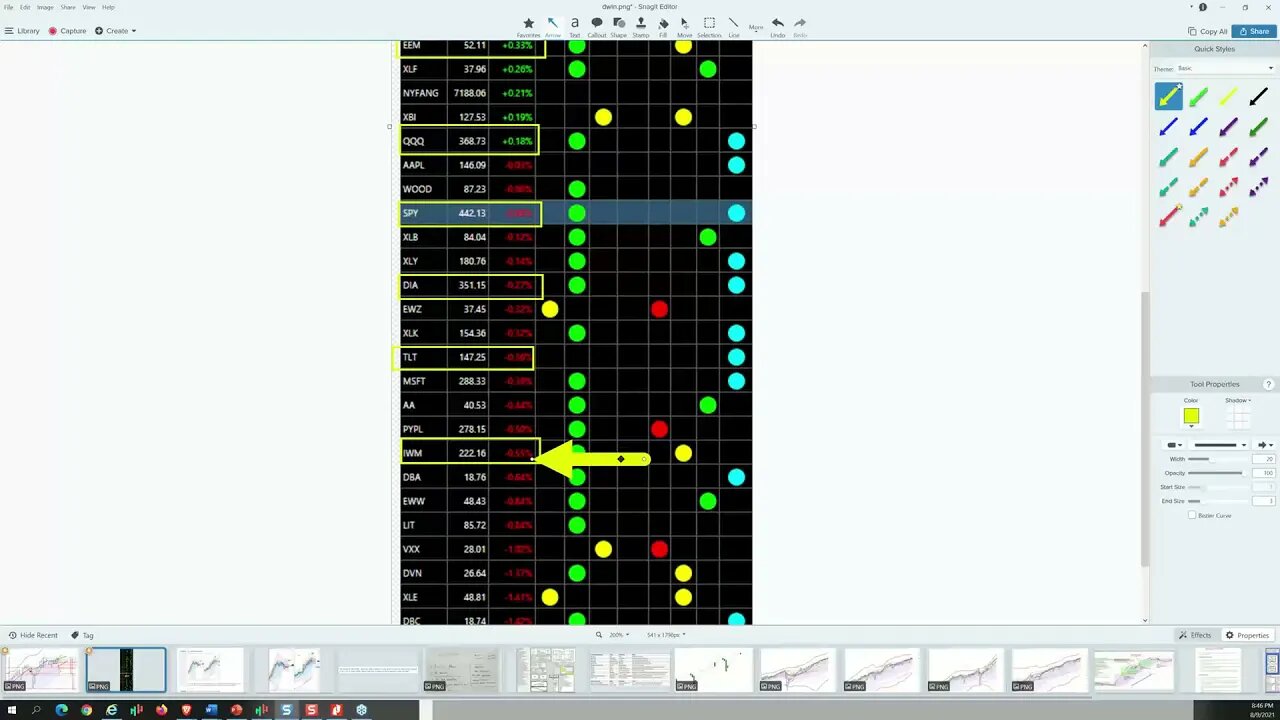This screenshot has width=1280, height=720.
Task: Open Tool Properties help question mark
Action: 1269,384
